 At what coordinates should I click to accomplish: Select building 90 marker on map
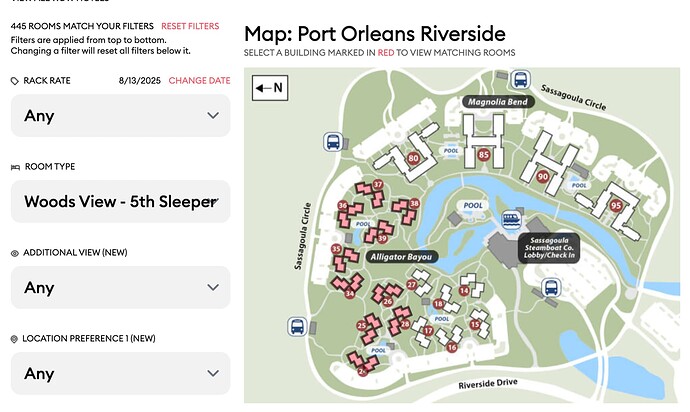(543, 177)
